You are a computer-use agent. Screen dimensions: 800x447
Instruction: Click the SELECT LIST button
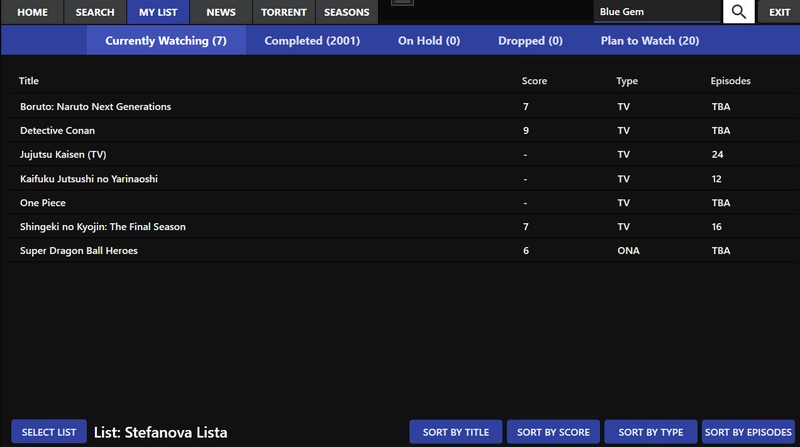[x=49, y=432]
